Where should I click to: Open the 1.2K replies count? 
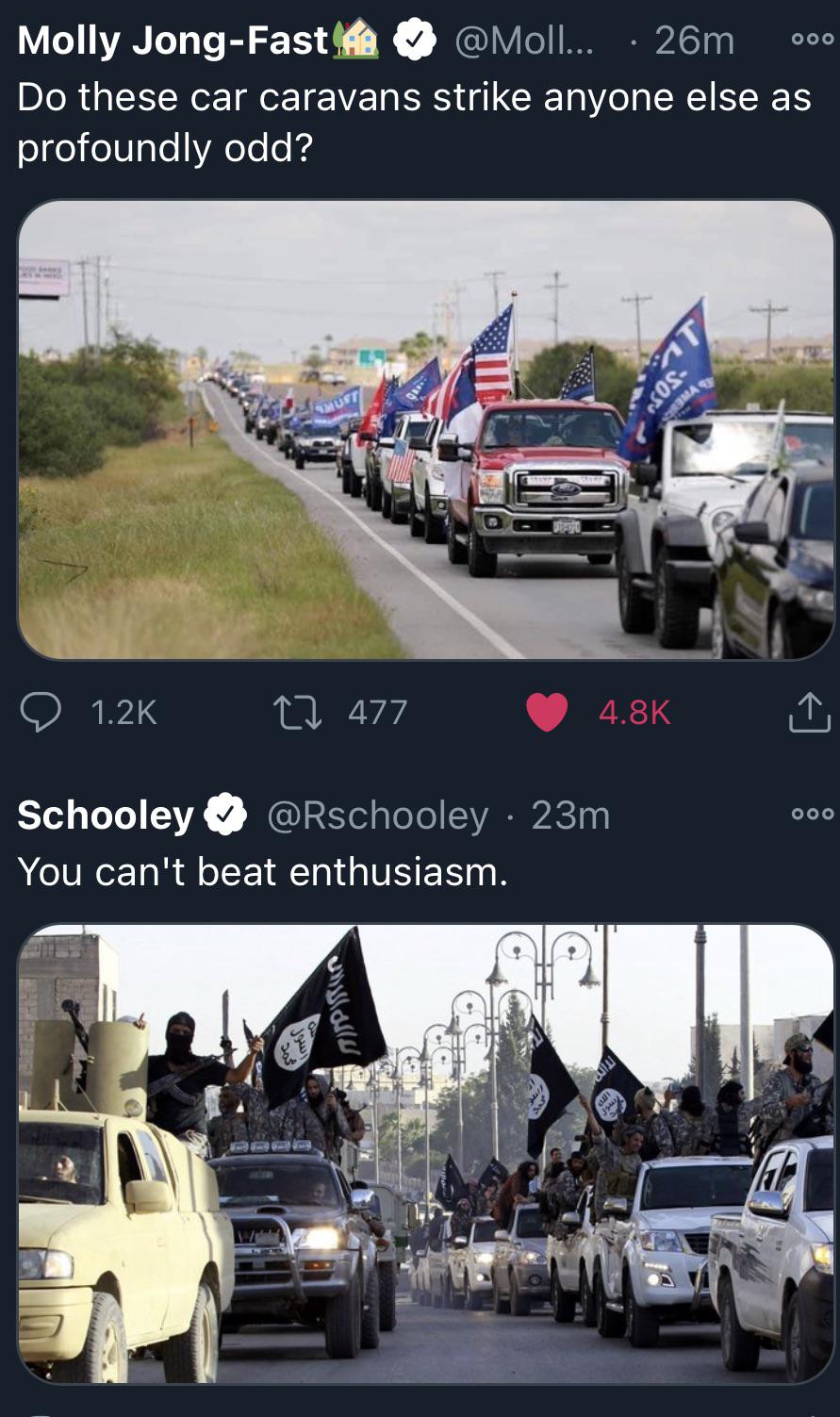124,712
